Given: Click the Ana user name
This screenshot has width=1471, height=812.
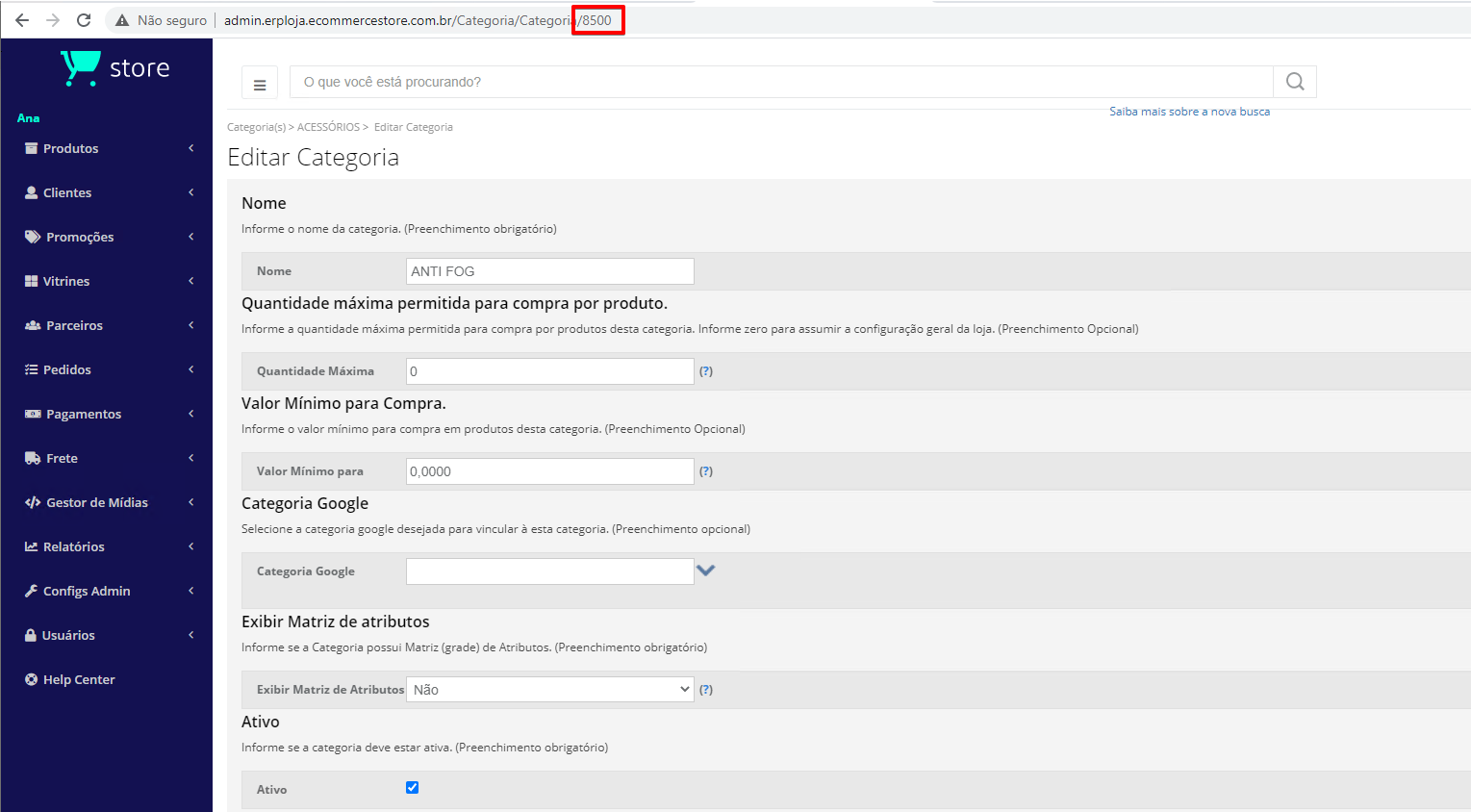Looking at the screenshot, I should pos(29,118).
